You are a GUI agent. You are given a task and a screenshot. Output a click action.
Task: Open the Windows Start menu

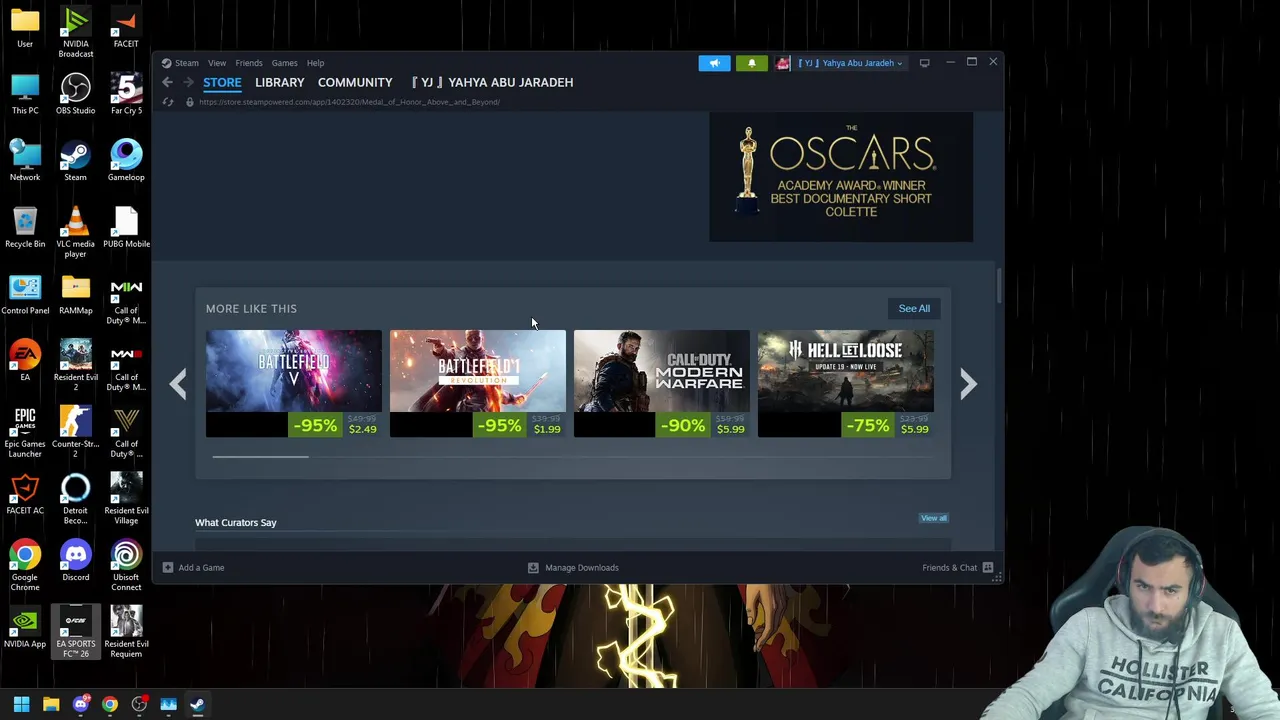[x=21, y=704]
